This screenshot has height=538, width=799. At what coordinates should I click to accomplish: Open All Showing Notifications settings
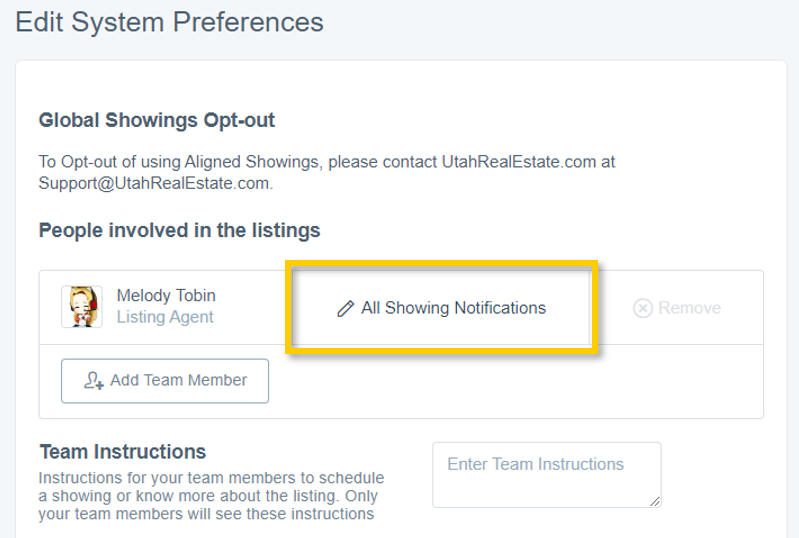point(453,308)
